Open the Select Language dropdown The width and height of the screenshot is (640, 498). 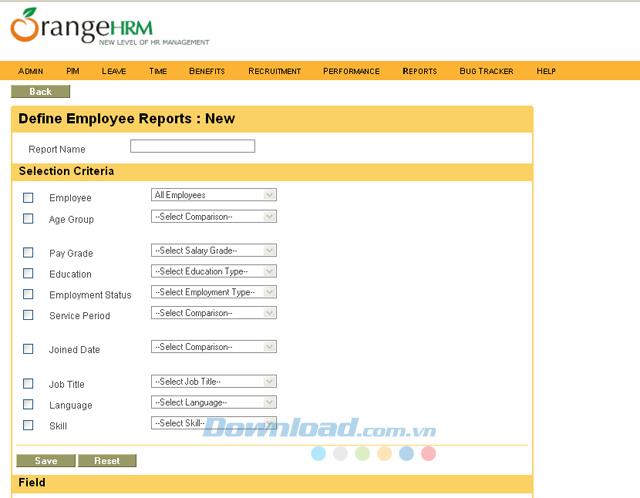[x=213, y=402]
